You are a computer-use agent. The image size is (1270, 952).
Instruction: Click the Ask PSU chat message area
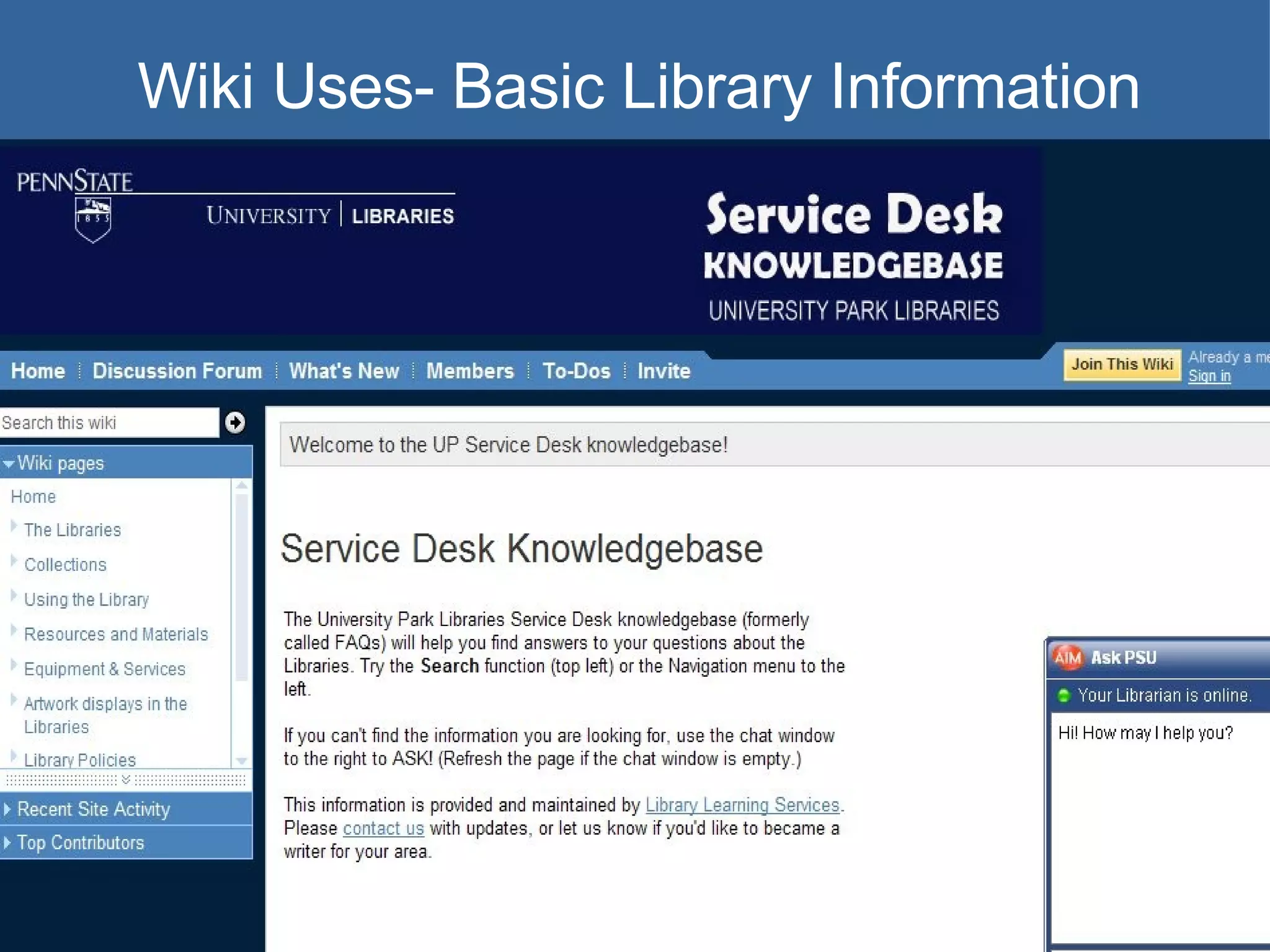[1161, 827]
